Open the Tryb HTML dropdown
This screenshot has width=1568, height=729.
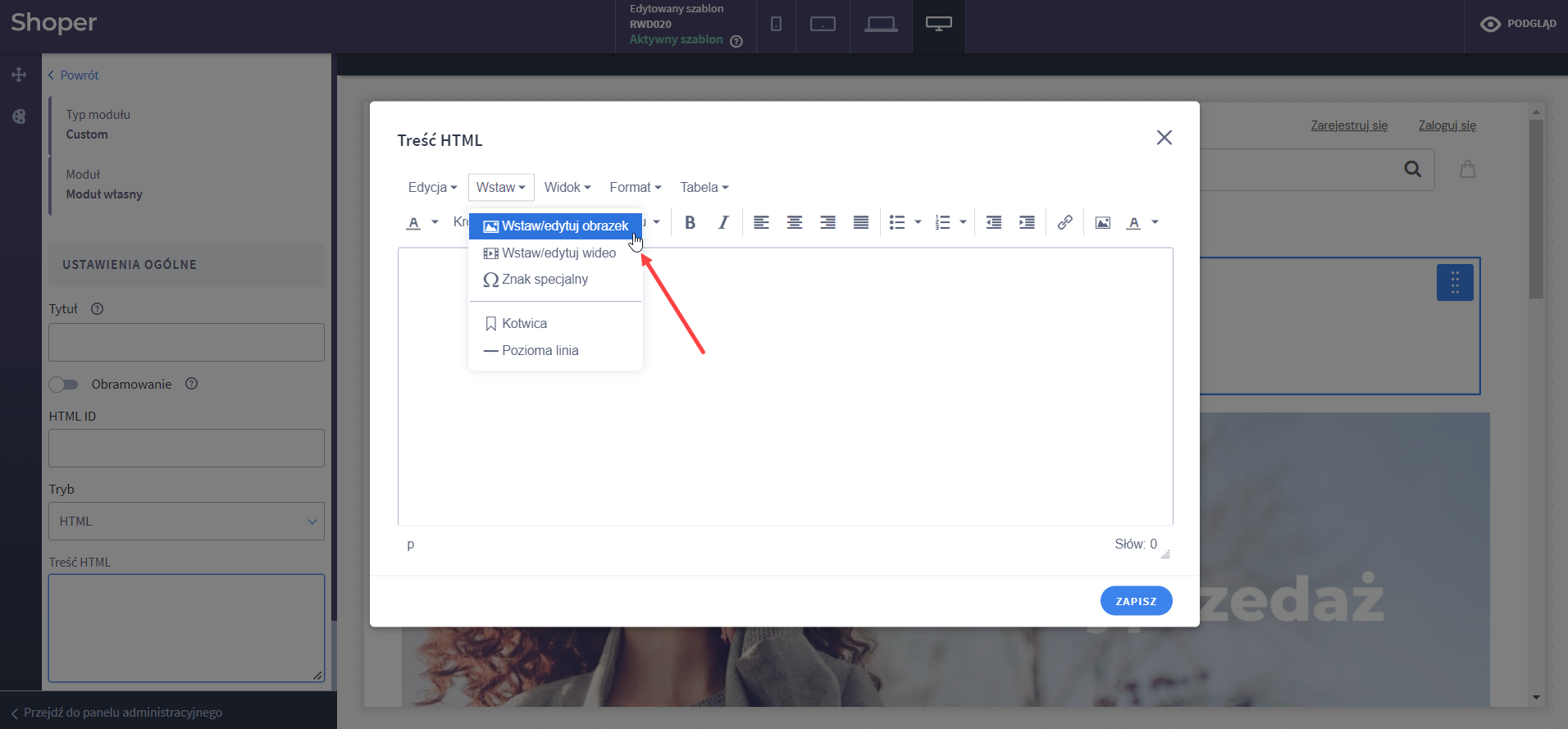[186, 522]
